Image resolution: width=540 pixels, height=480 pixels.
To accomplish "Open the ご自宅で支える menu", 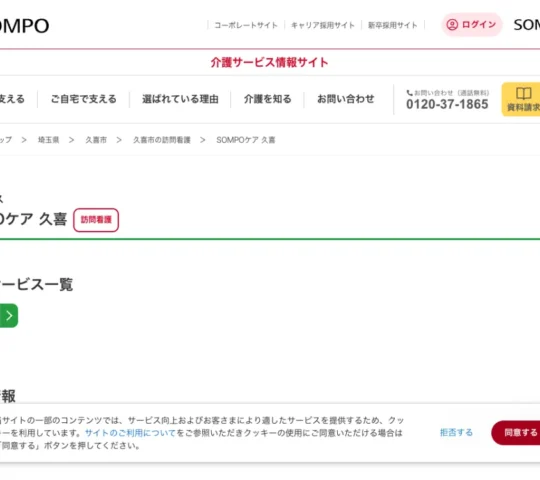I will coord(84,99).
